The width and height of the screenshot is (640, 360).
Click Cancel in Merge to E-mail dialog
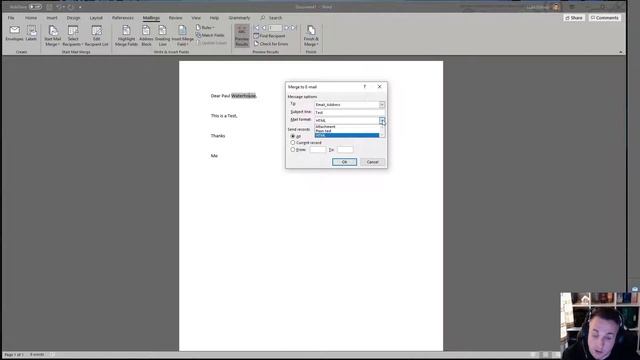[x=372, y=162]
